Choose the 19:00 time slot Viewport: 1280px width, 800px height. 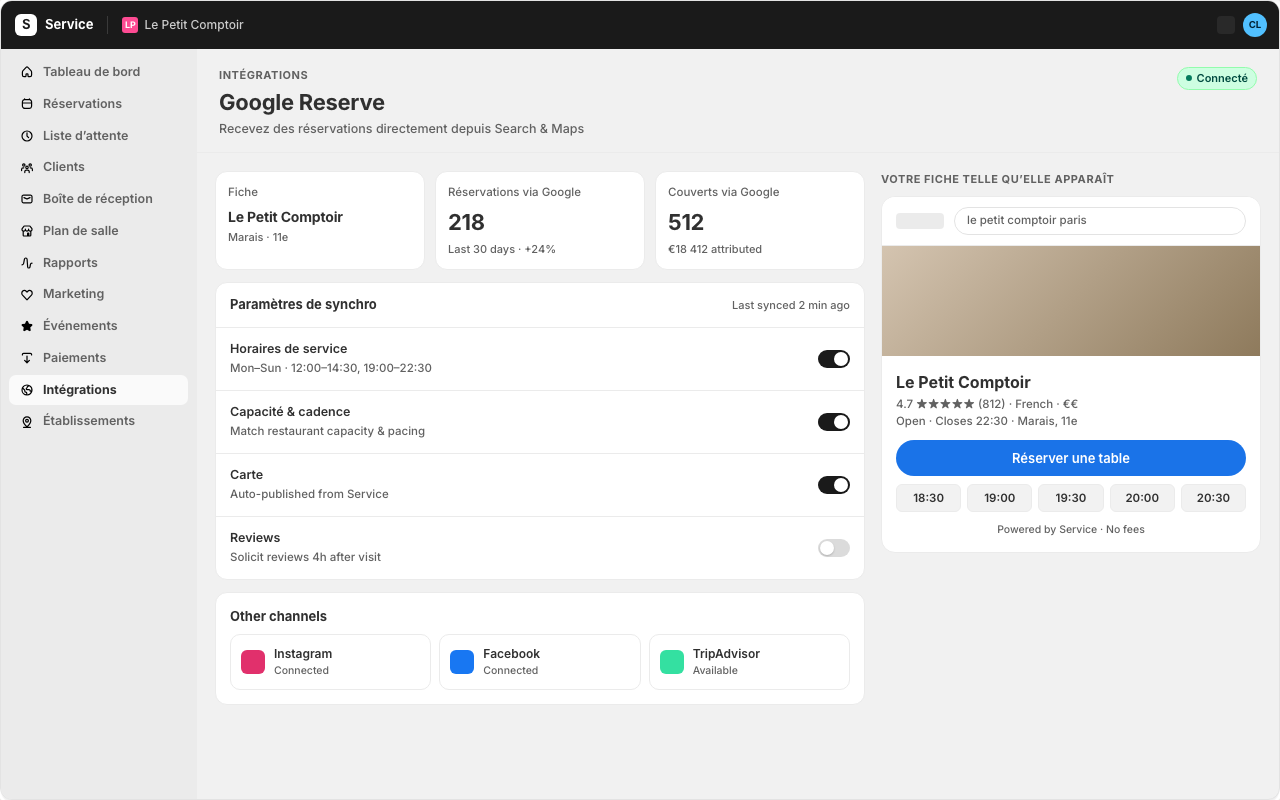click(x=999, y=498)
